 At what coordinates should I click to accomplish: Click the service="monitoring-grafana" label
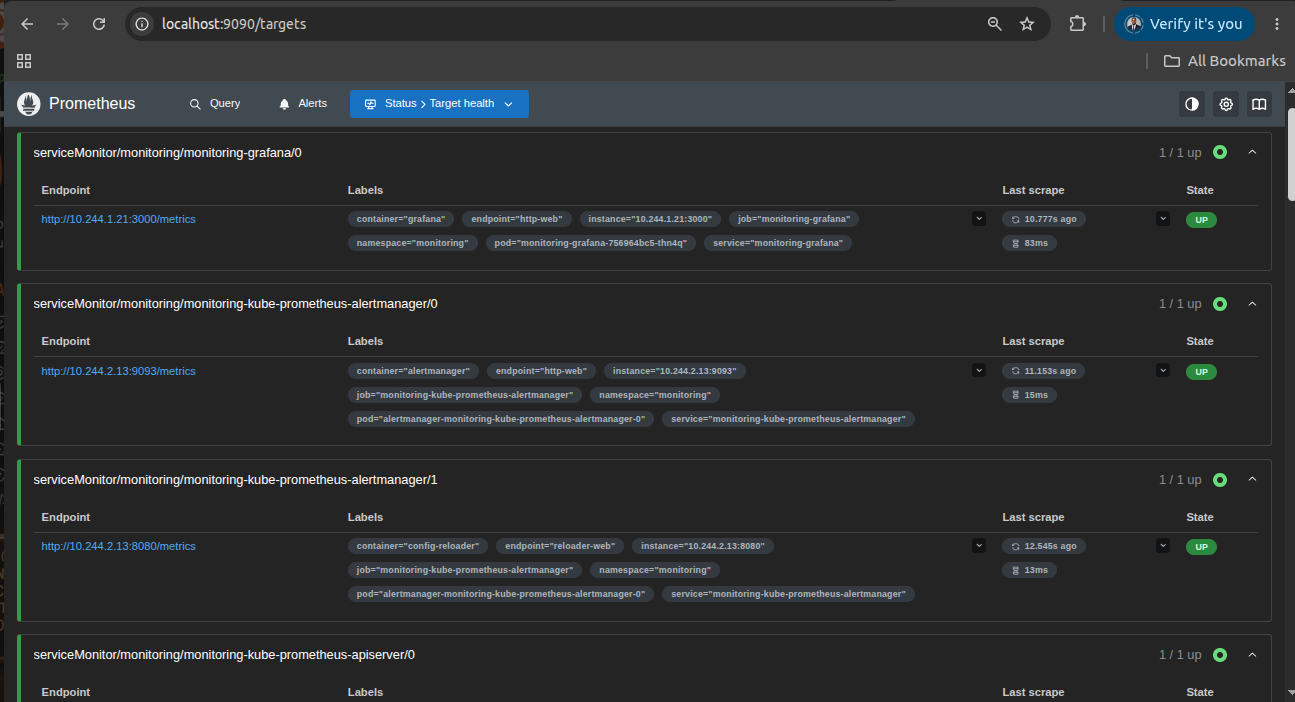coord(778,243)
